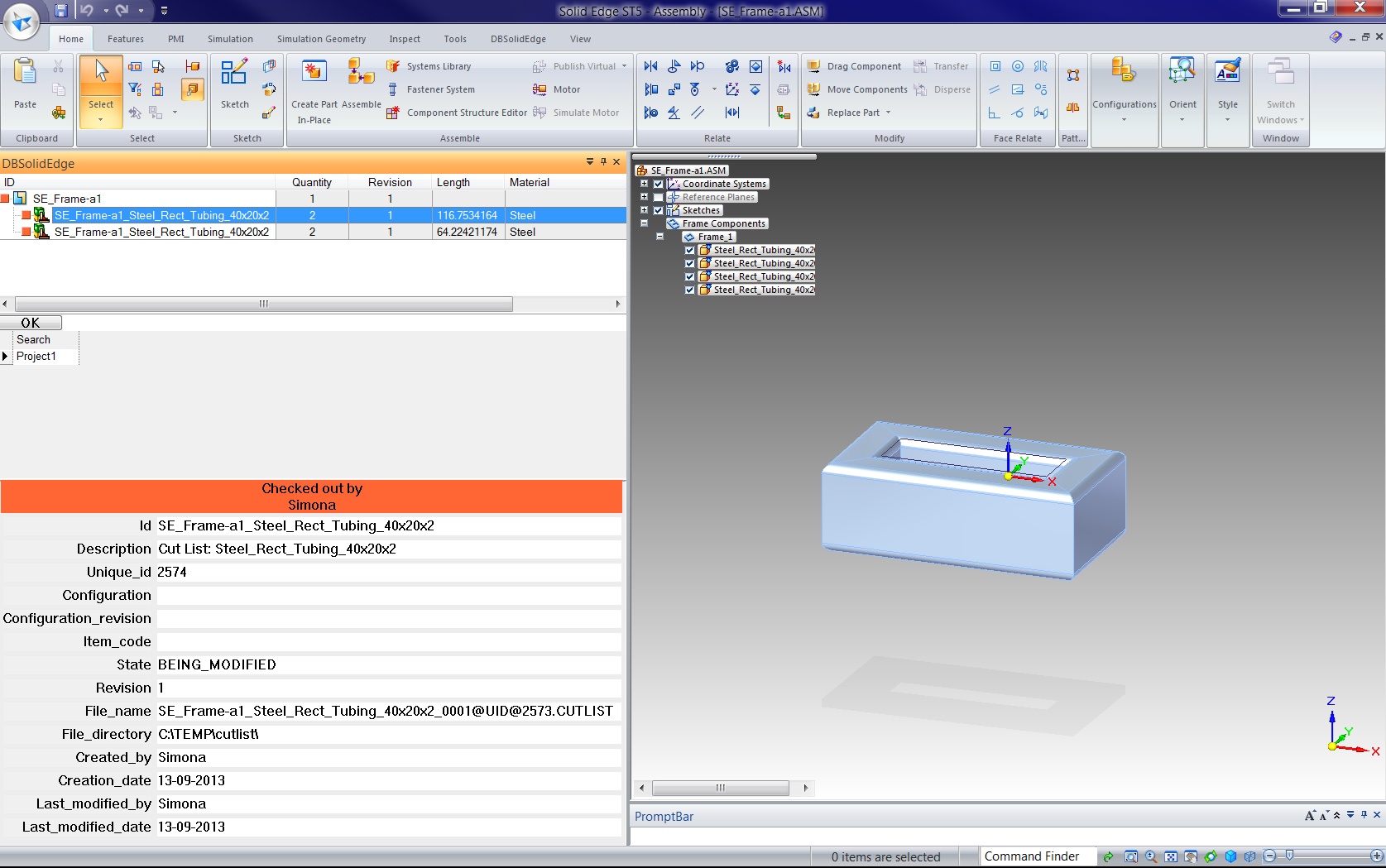Open the Inspect ribbon tab
This screenshot has height=868, width=1386.
point(405,39)
